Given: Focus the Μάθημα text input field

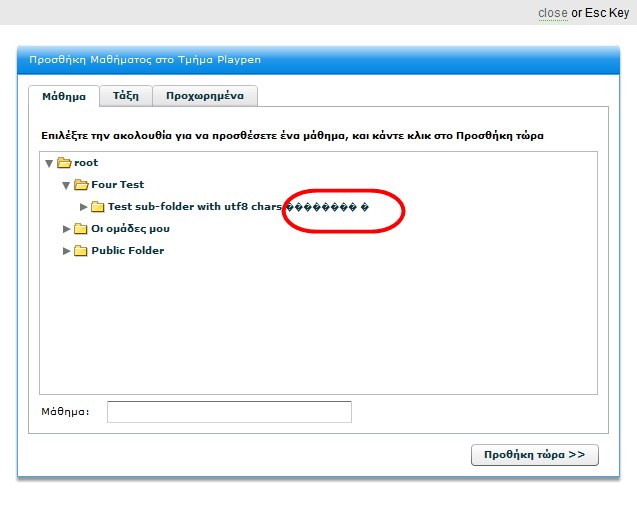Looking at the screenshot, I should coord(229,412).
